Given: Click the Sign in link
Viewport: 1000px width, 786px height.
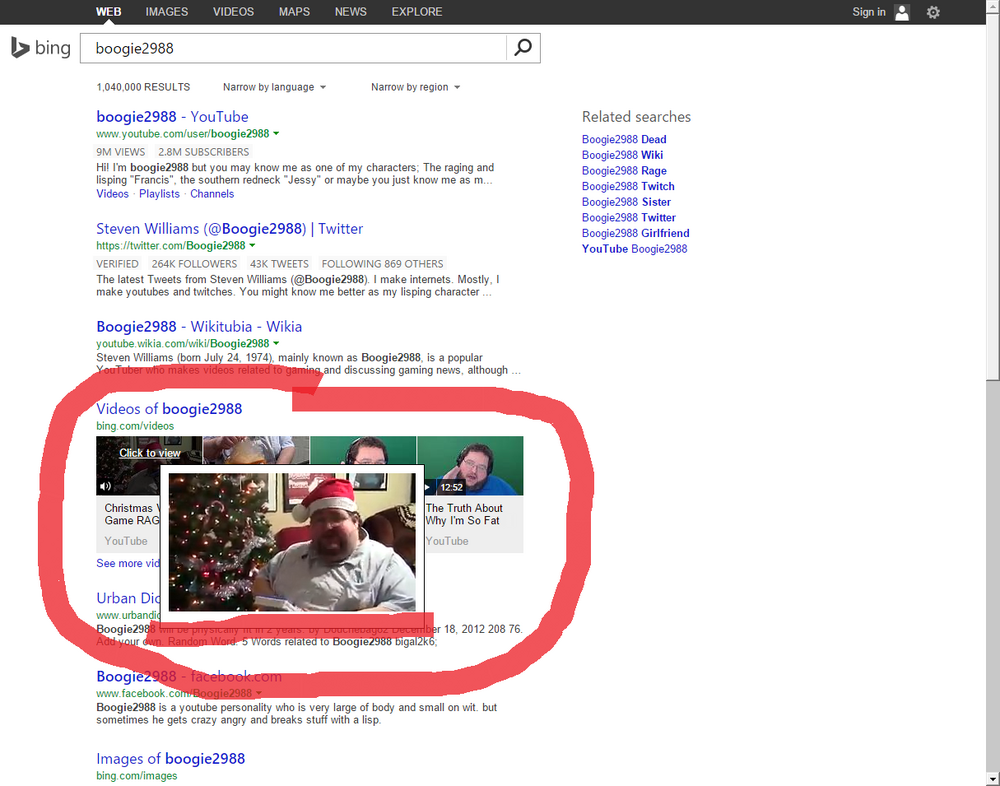Looking at the screenshot, I should tap(869, 11).
